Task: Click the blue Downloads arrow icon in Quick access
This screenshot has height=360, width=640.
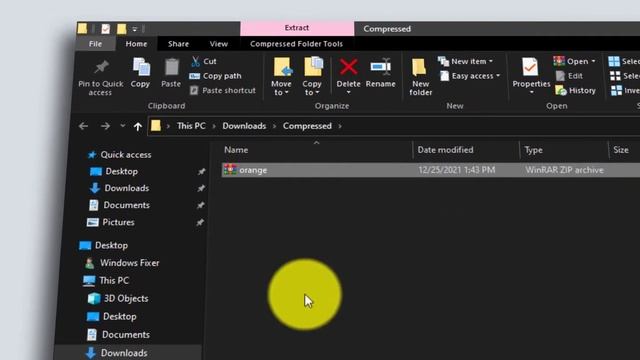Action: click(95, 188)
